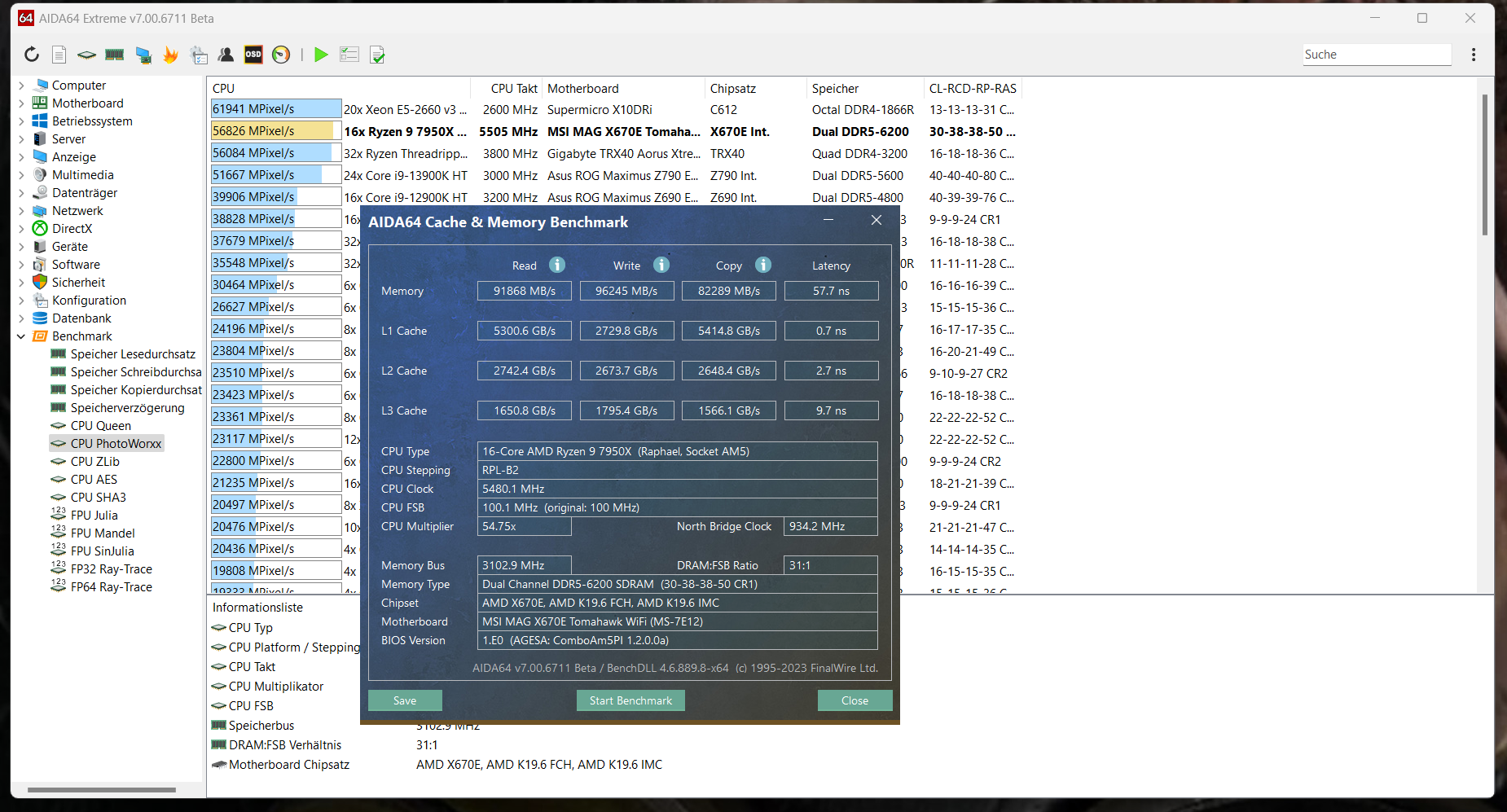Click the CPU chip toolbar icon
Screen dimensions: 1507x812
(x=86, y=55)
